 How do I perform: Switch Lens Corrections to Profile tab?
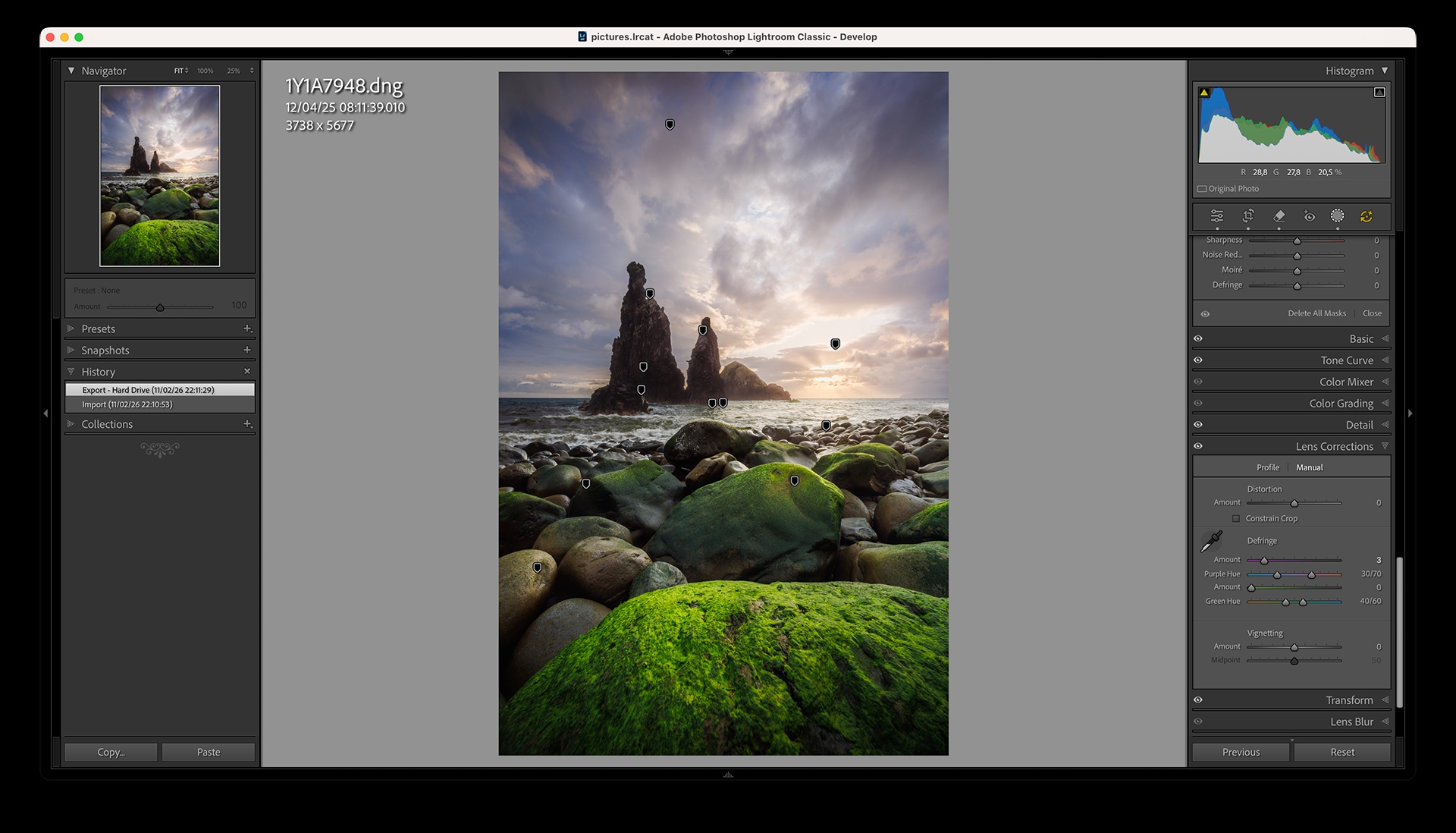point(1268,467)
